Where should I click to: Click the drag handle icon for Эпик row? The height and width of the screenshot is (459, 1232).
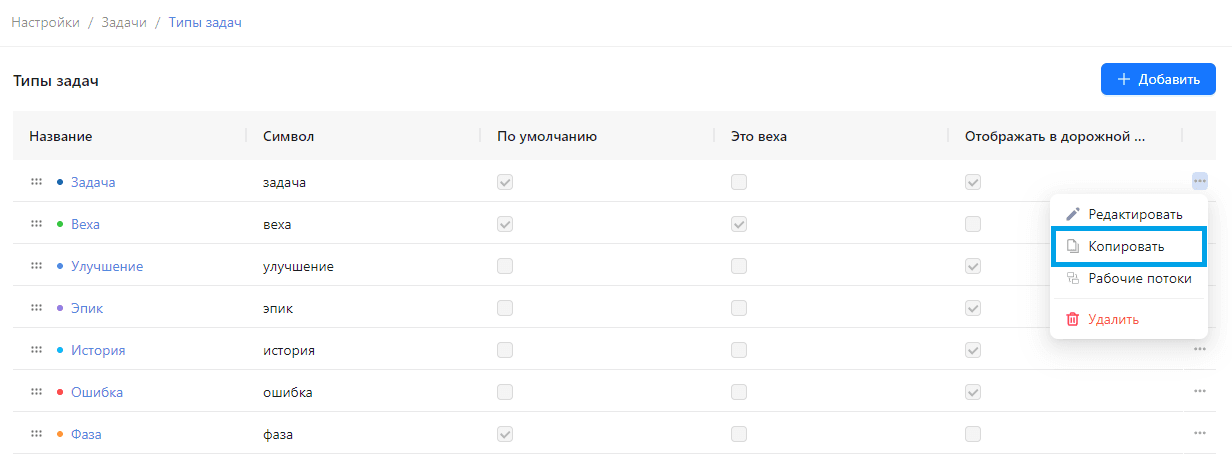[36, 308]
